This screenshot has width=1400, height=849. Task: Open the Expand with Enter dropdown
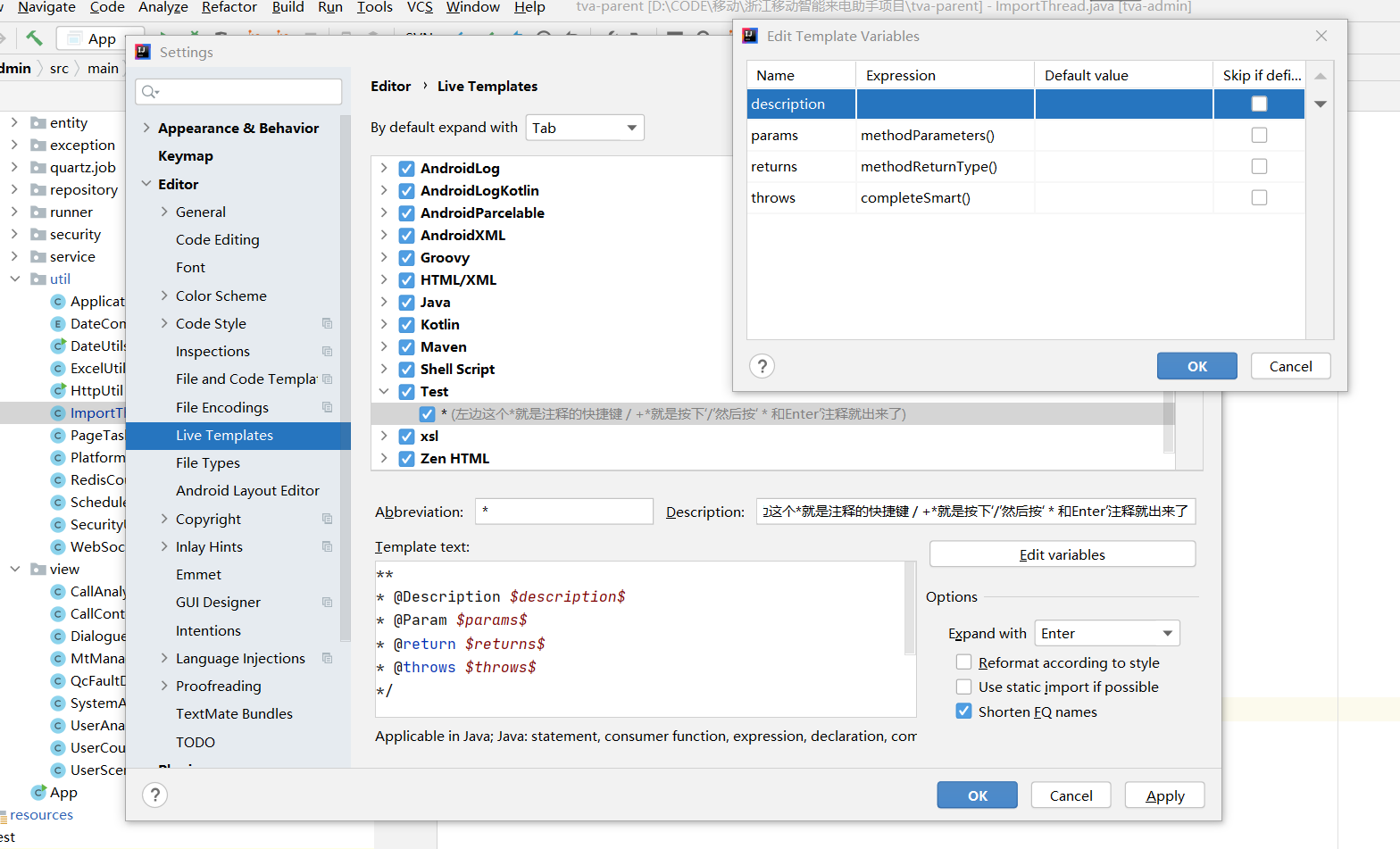tap(1107, 633)
